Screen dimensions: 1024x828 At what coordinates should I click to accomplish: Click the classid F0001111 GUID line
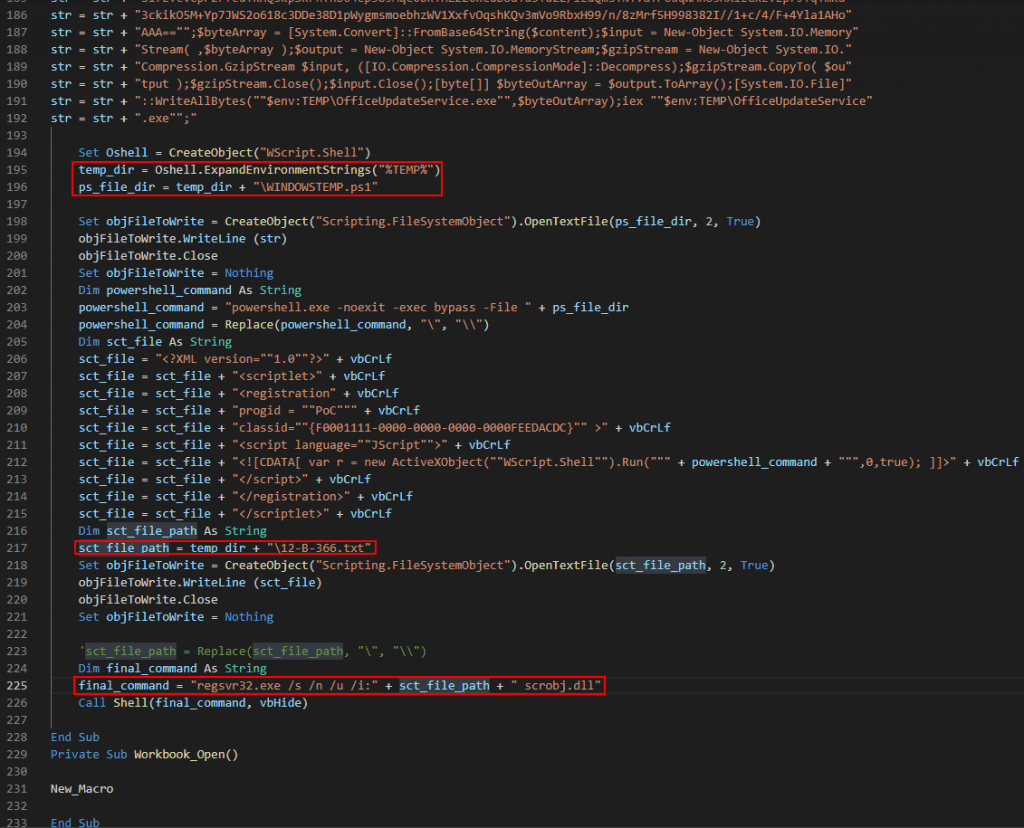pyautogui.click(x=374, y=428)
